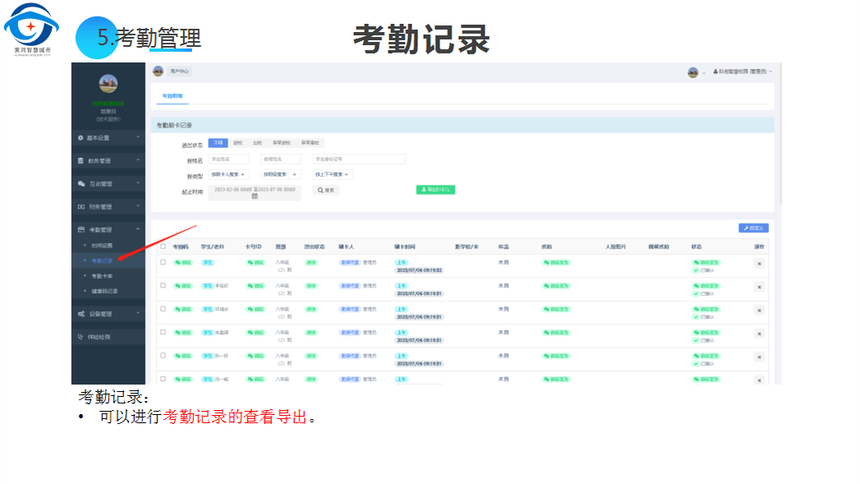Toggle the select-all checkbox in table header
Screen dimensions: 860x484
[x=163, y=246]
